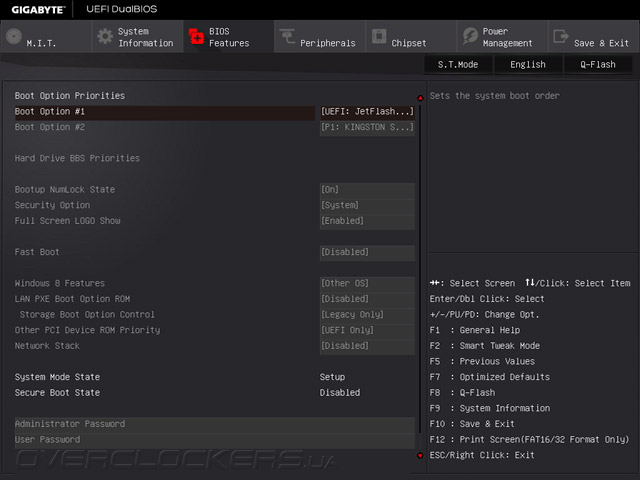Click the red scroll-down arrow
The width and height of the screenshot is (640, 480).
pyautogui.click(x=420, y=455)
